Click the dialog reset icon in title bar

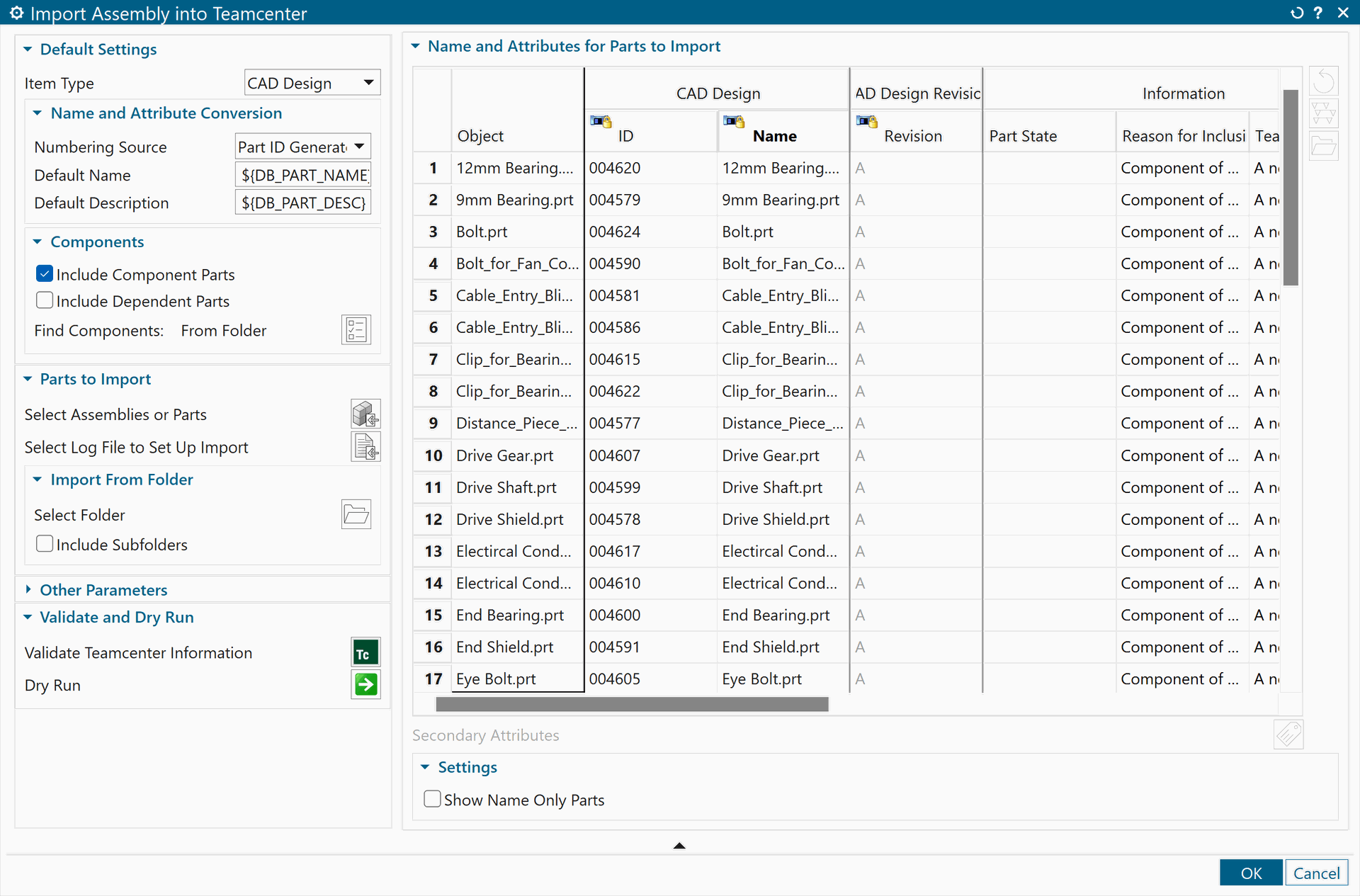click(x=1297, y=13)
